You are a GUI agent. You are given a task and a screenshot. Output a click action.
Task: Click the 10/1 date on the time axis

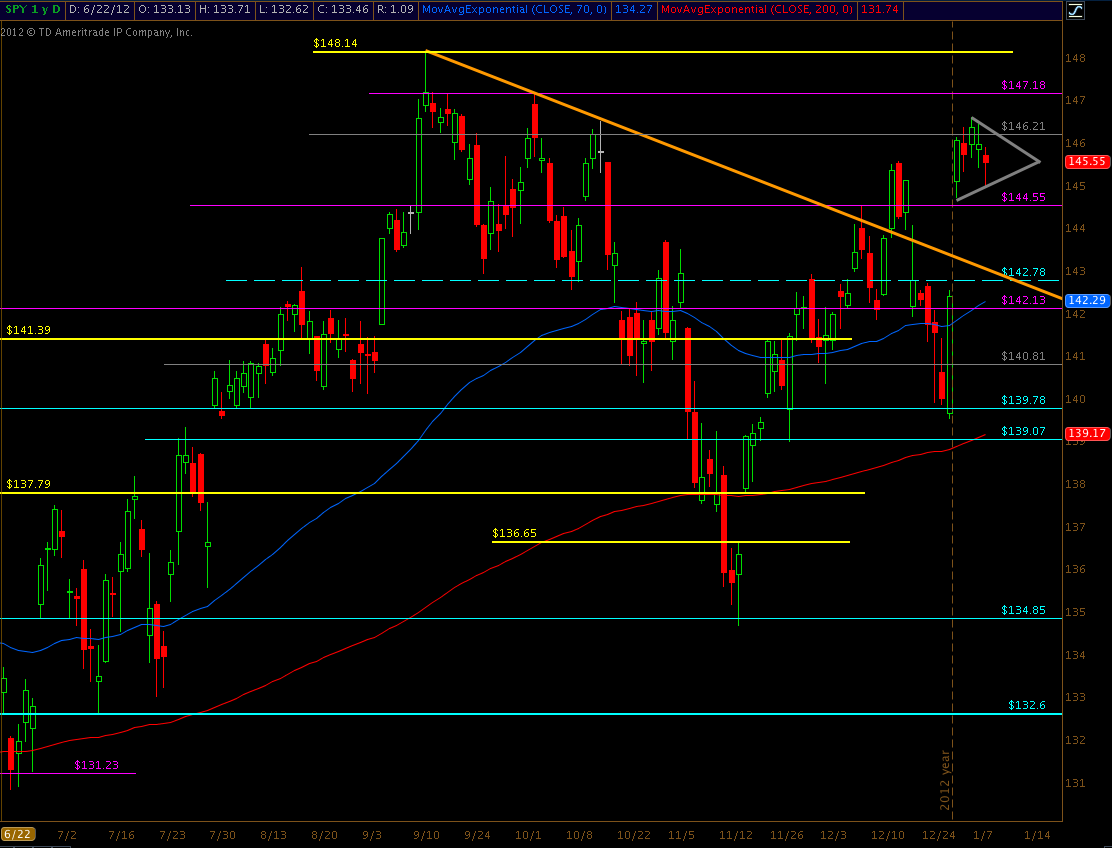point(528,835)
